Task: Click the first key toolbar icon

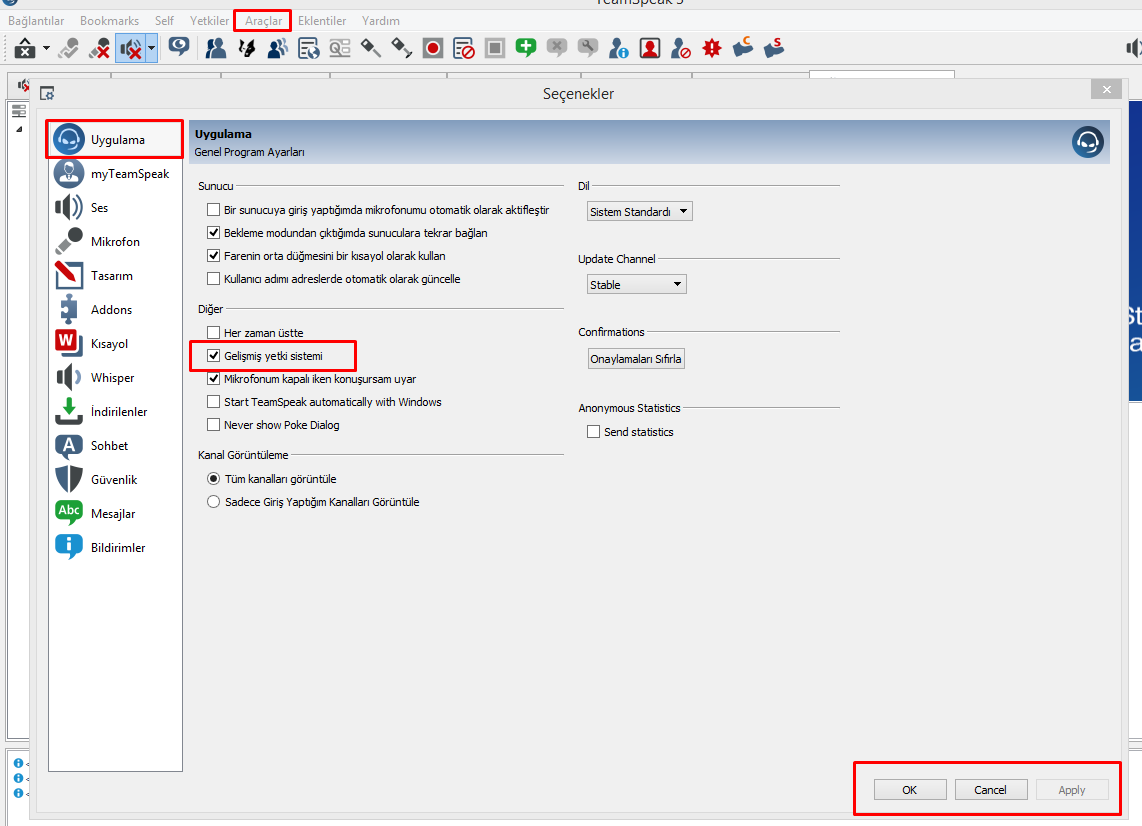Action: (371, 48)
